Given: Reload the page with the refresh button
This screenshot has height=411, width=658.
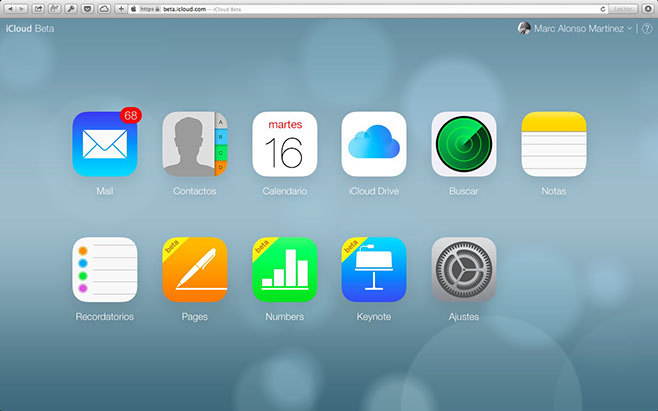Looking at the screenshot, I should point(602,8).
